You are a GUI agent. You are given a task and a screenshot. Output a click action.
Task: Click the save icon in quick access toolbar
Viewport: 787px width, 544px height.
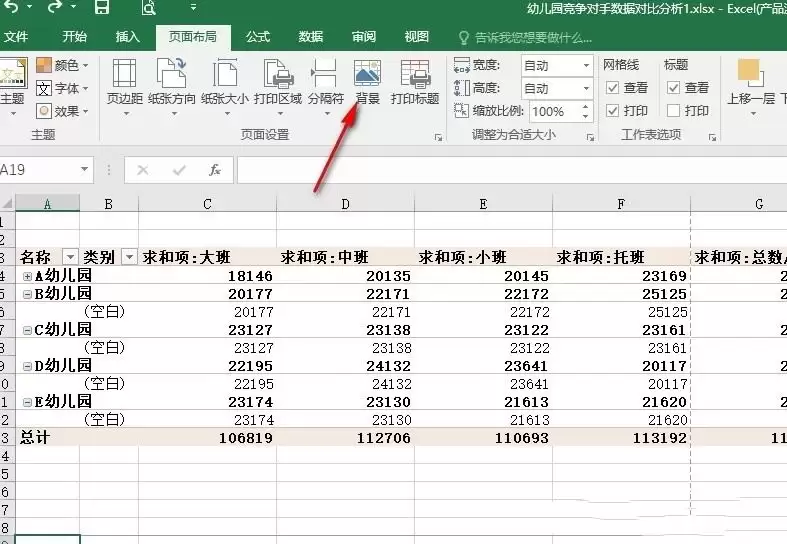102,7
